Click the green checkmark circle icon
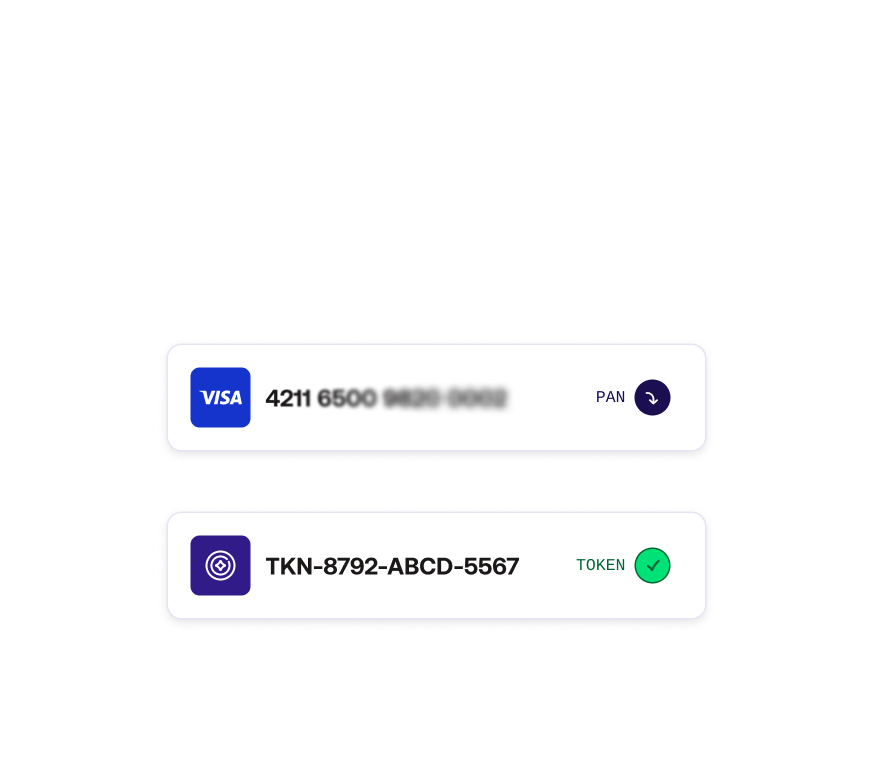 [652, 565]
